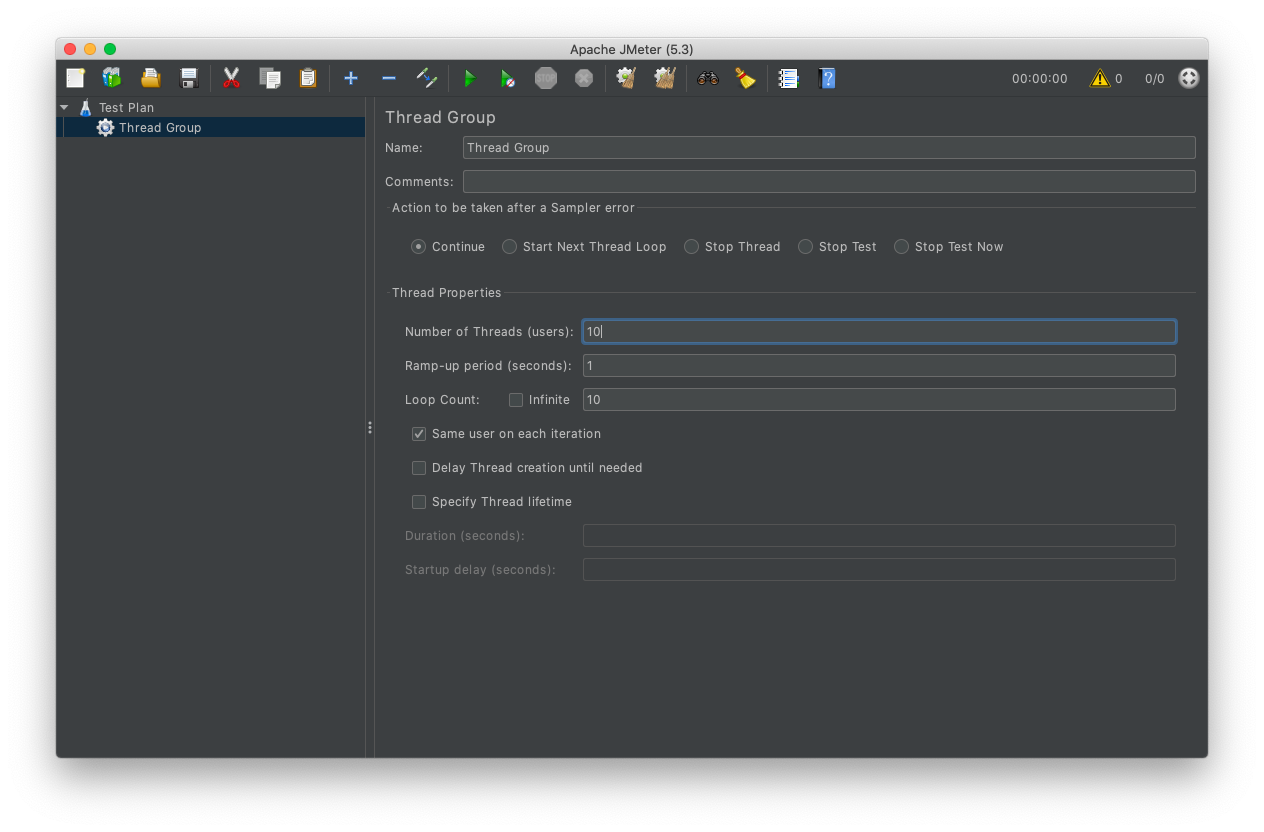Click the Comments input field

(x=829, y=181)
